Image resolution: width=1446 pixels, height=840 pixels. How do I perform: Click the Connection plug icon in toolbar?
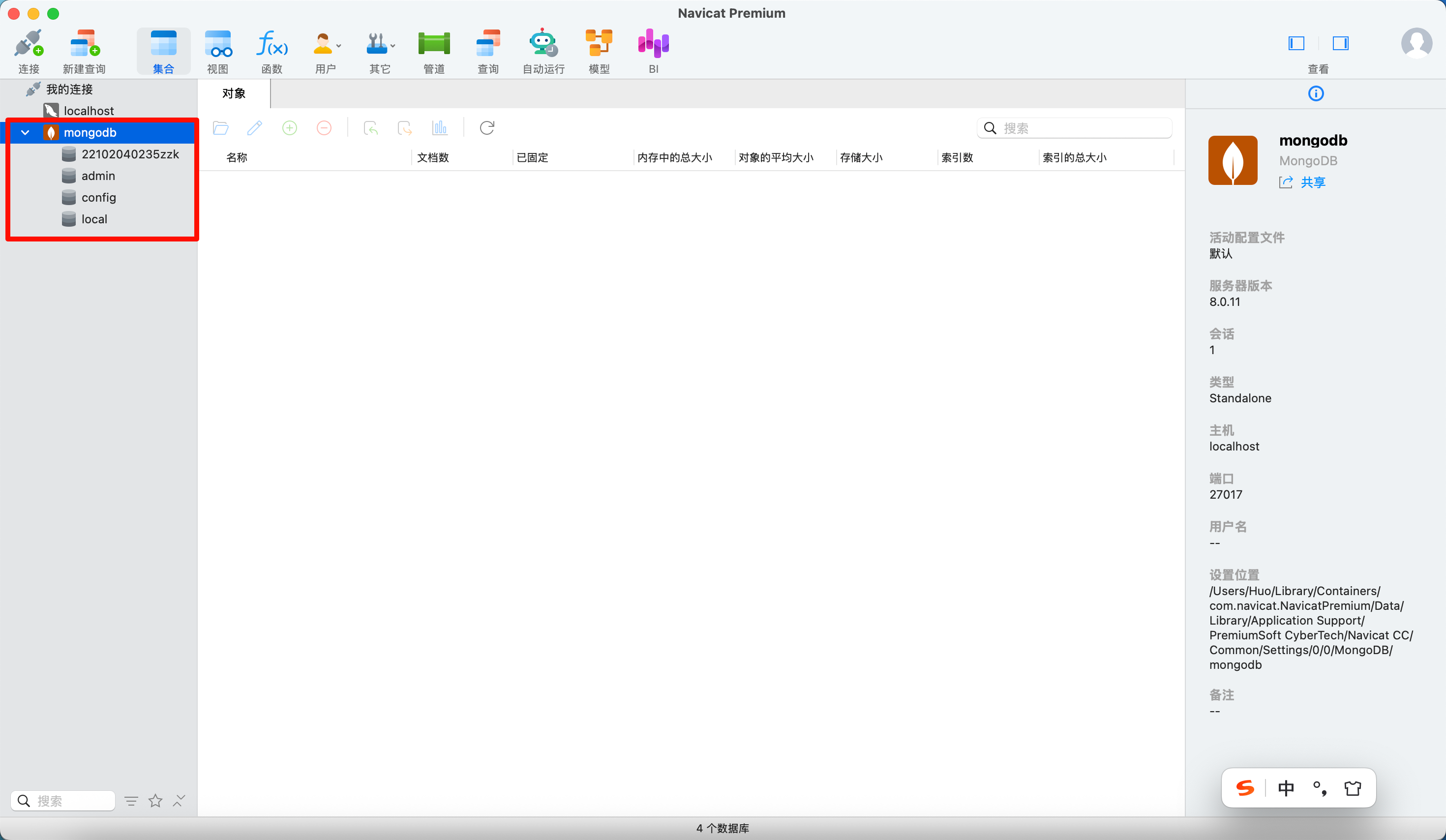[x=29, y=44]
